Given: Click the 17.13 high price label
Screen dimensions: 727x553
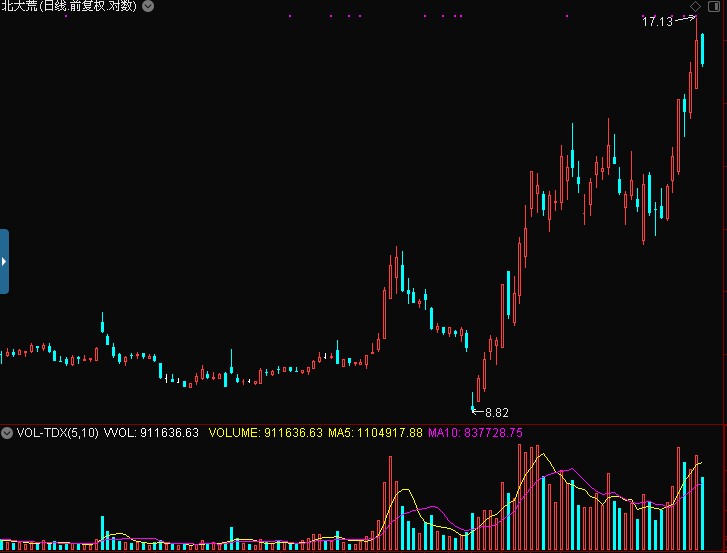Looking at the screenshot, I should click(657, 21).
